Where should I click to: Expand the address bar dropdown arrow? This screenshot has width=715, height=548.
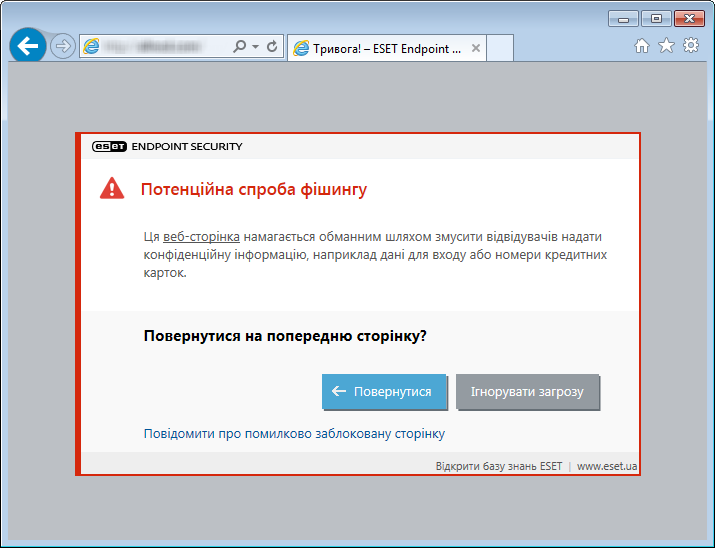[255, 47]
